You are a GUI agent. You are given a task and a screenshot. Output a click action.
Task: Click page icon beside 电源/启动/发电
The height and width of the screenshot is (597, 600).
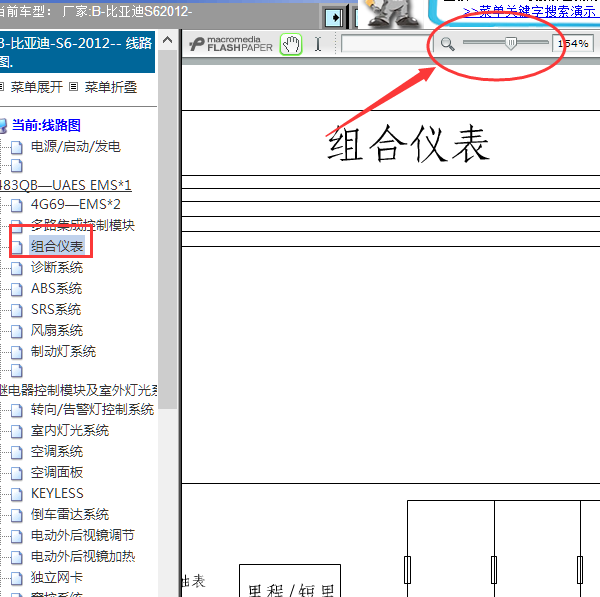pyautogui.click(x=16, y=148)
